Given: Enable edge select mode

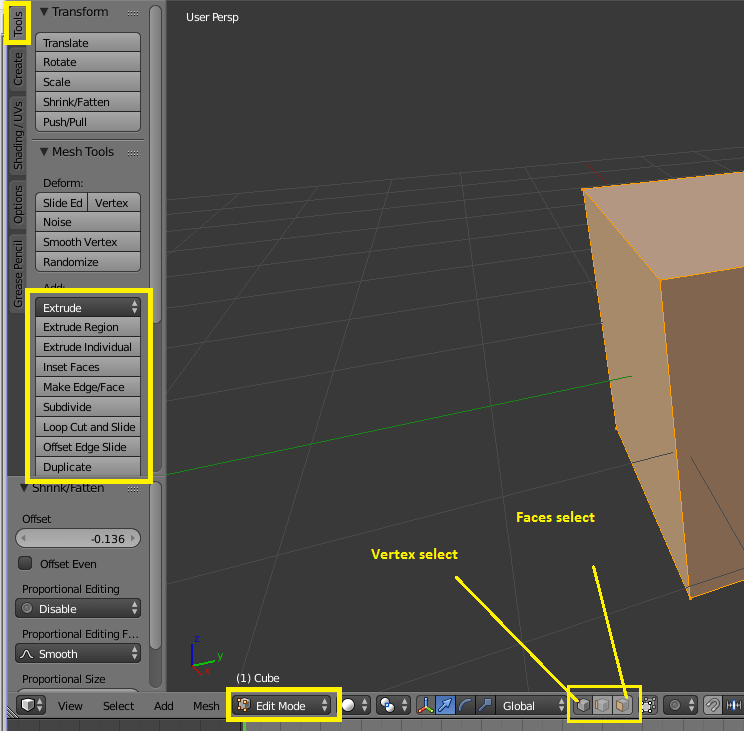Looking at the screenshot, I should pyautogui.click(x=603, y=705).
